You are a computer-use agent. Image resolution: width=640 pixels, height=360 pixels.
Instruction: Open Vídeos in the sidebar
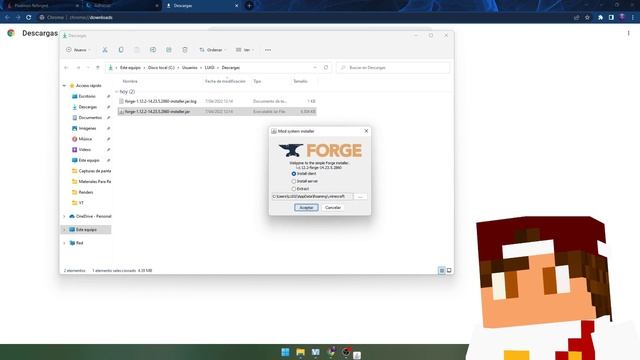84,149
